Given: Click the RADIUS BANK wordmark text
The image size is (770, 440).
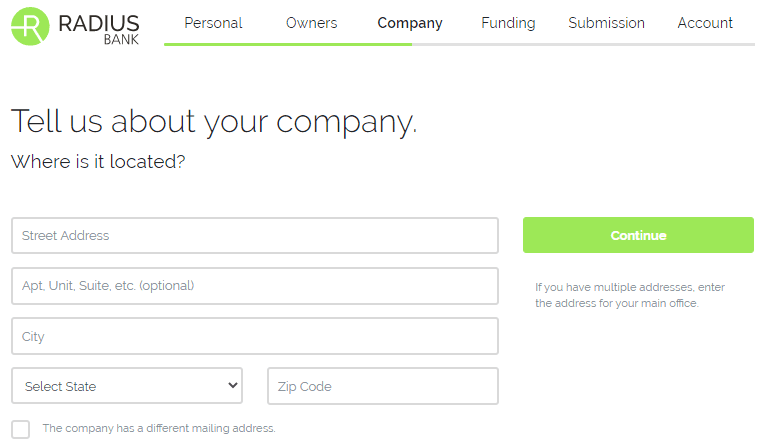Looking at the screenshot, I should tap(99, 29).
